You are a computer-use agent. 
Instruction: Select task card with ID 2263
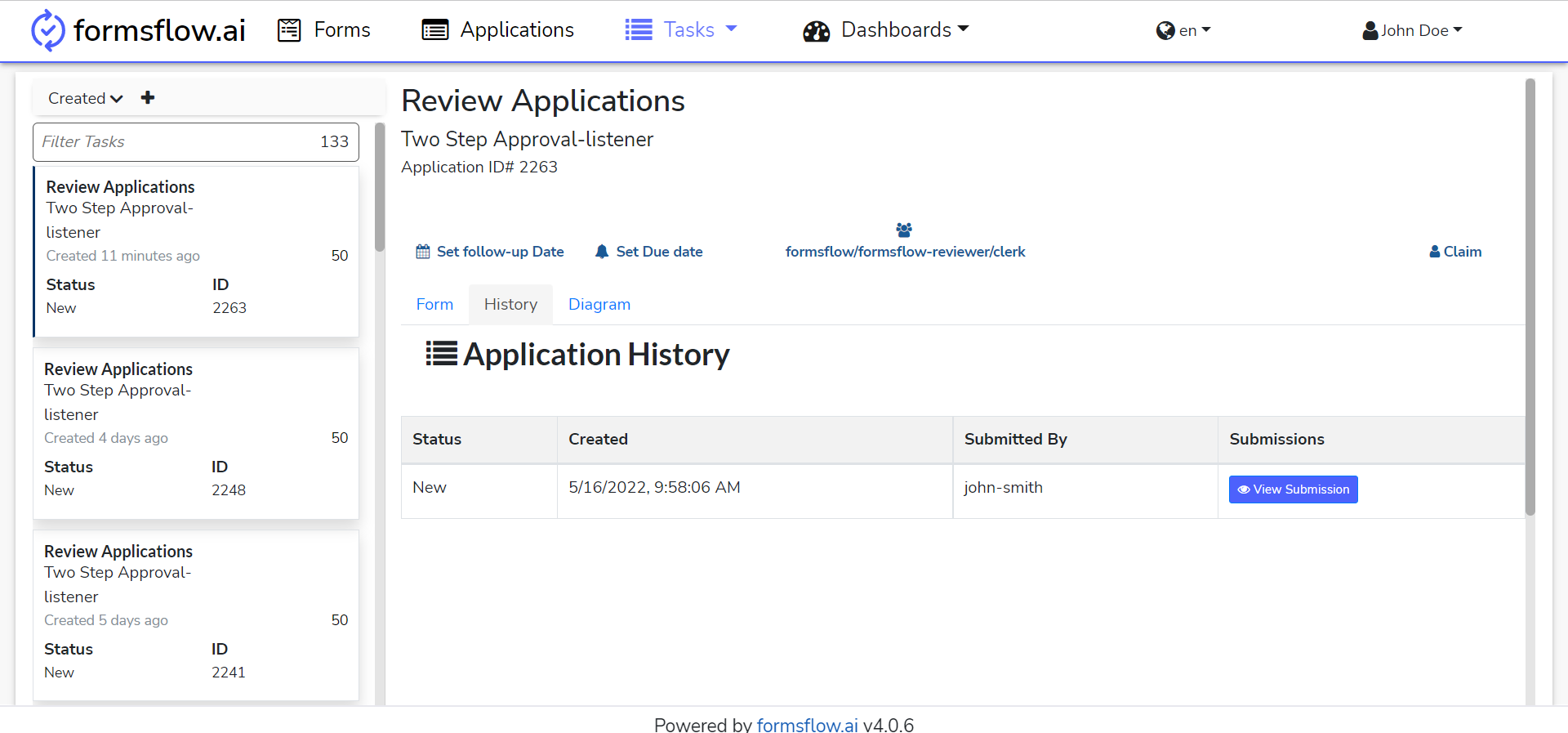(196, 252)
